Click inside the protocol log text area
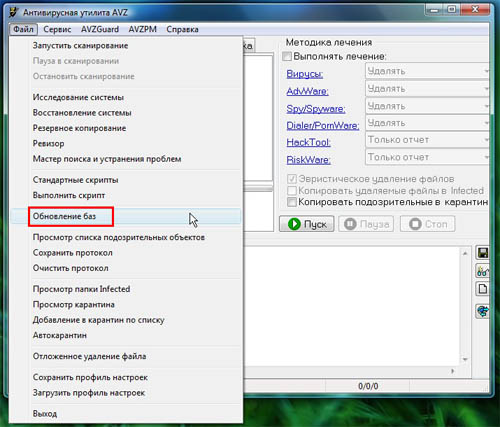Screen dimensions: 500x427 tap(352, 306)
